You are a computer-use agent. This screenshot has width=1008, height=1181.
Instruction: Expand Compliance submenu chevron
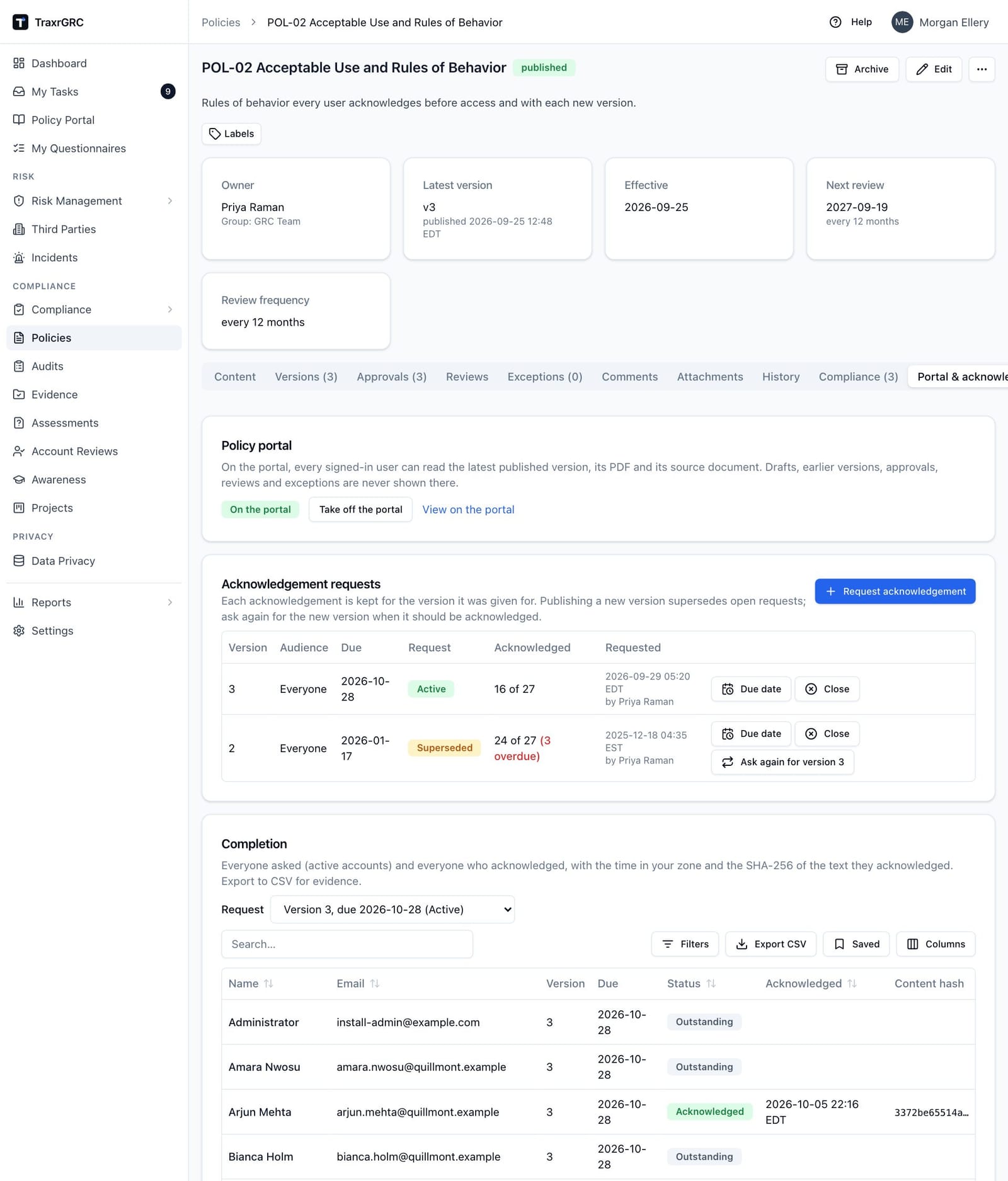pos(170,309)
